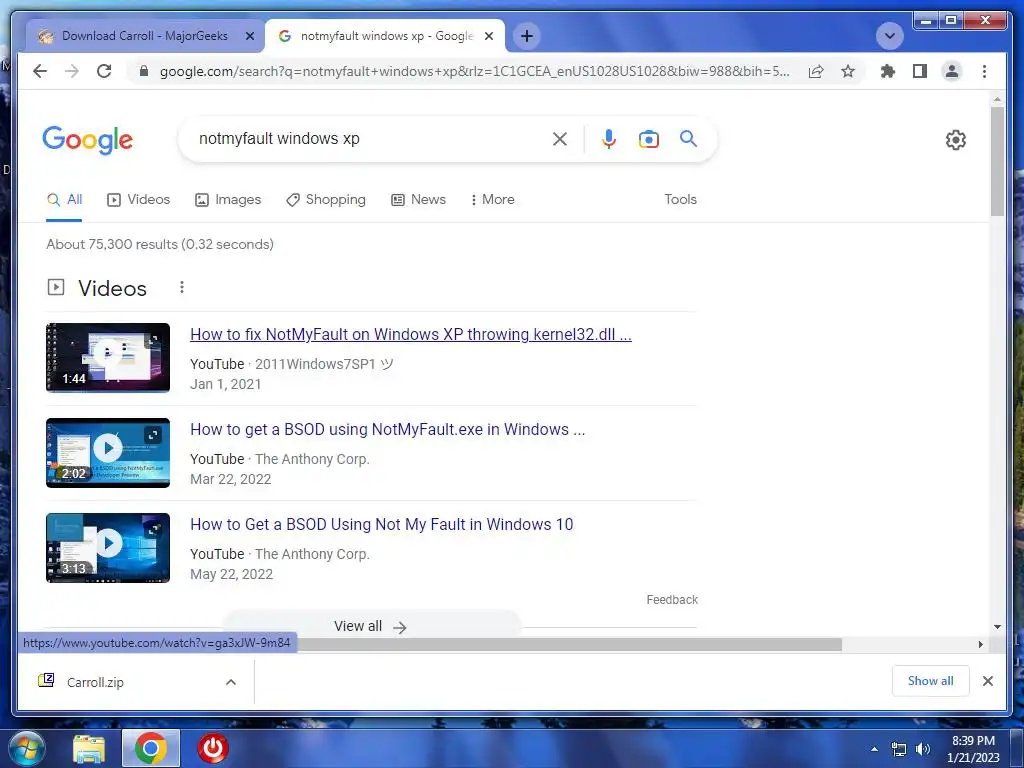
Task: Click the Feedback link
Action: 672,600
